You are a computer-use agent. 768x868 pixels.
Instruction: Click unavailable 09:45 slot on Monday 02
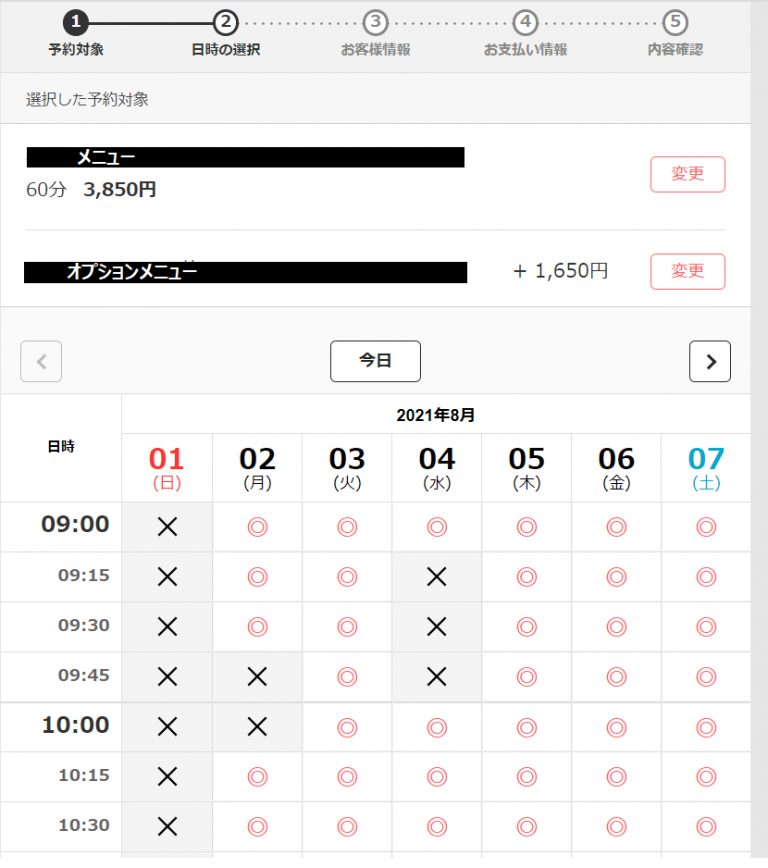[x=257, y=677]
